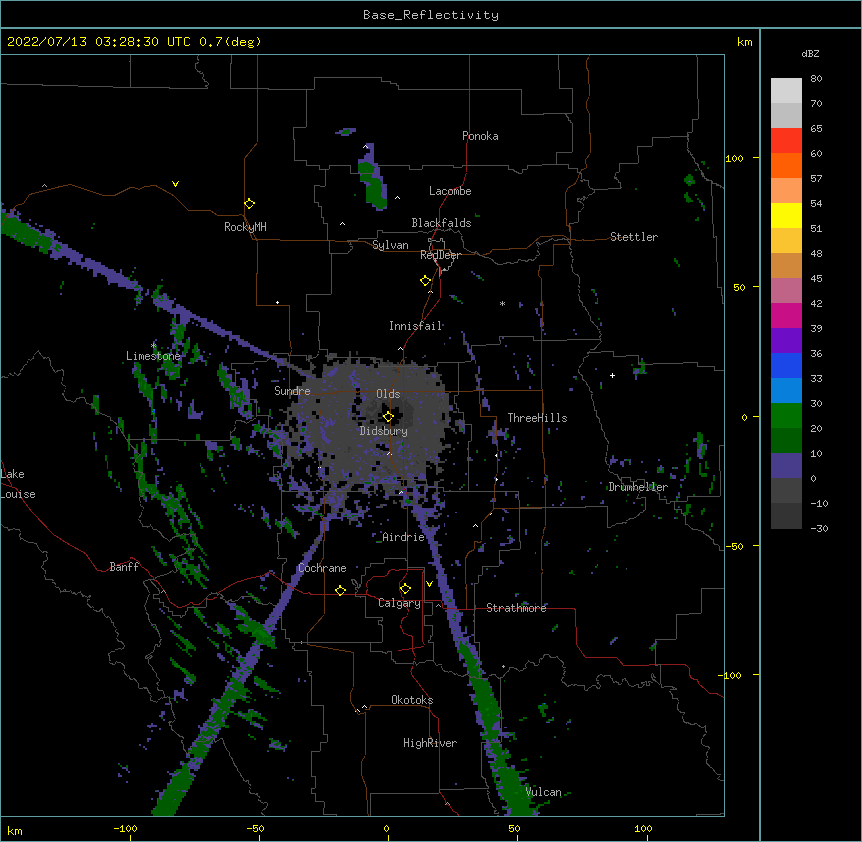The image size is (862, 842).
Task: Click the green echo patch west of Lacombe
Action: (372, 177)
